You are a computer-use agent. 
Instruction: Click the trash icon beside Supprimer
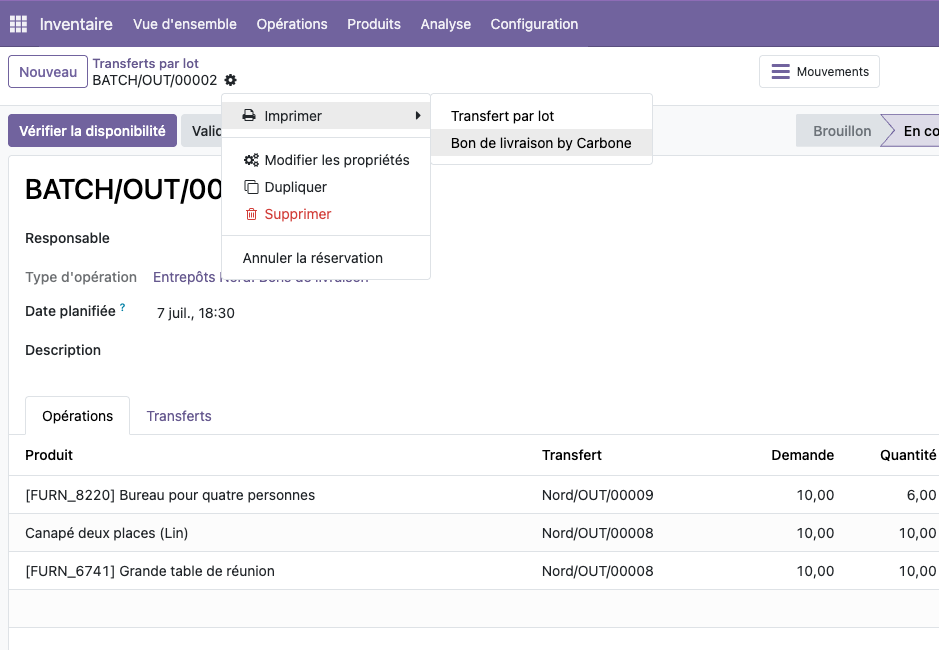(252, 214)
